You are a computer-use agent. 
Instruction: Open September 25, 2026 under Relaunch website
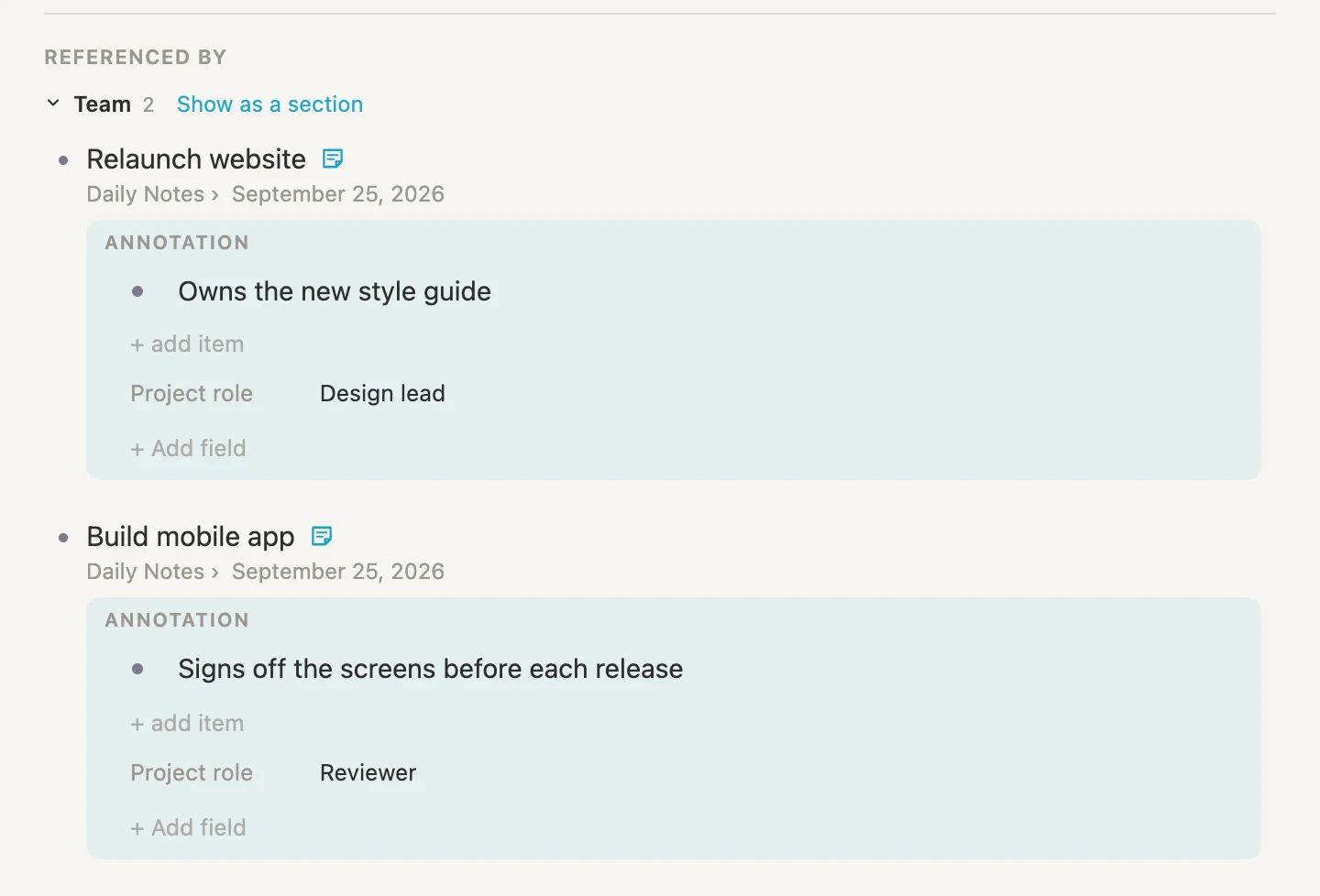(338, 194)
